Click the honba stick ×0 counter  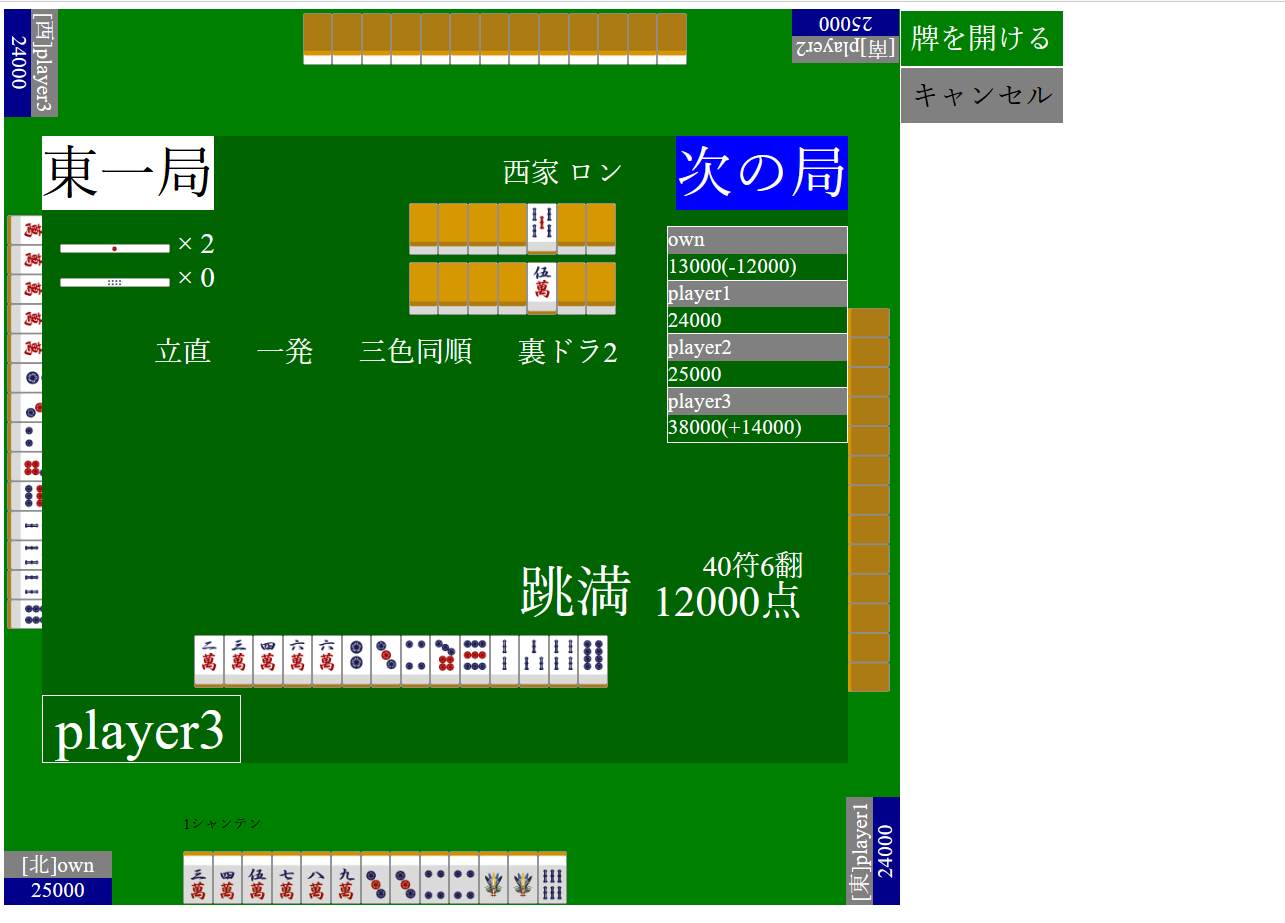(x=137, y=279)
